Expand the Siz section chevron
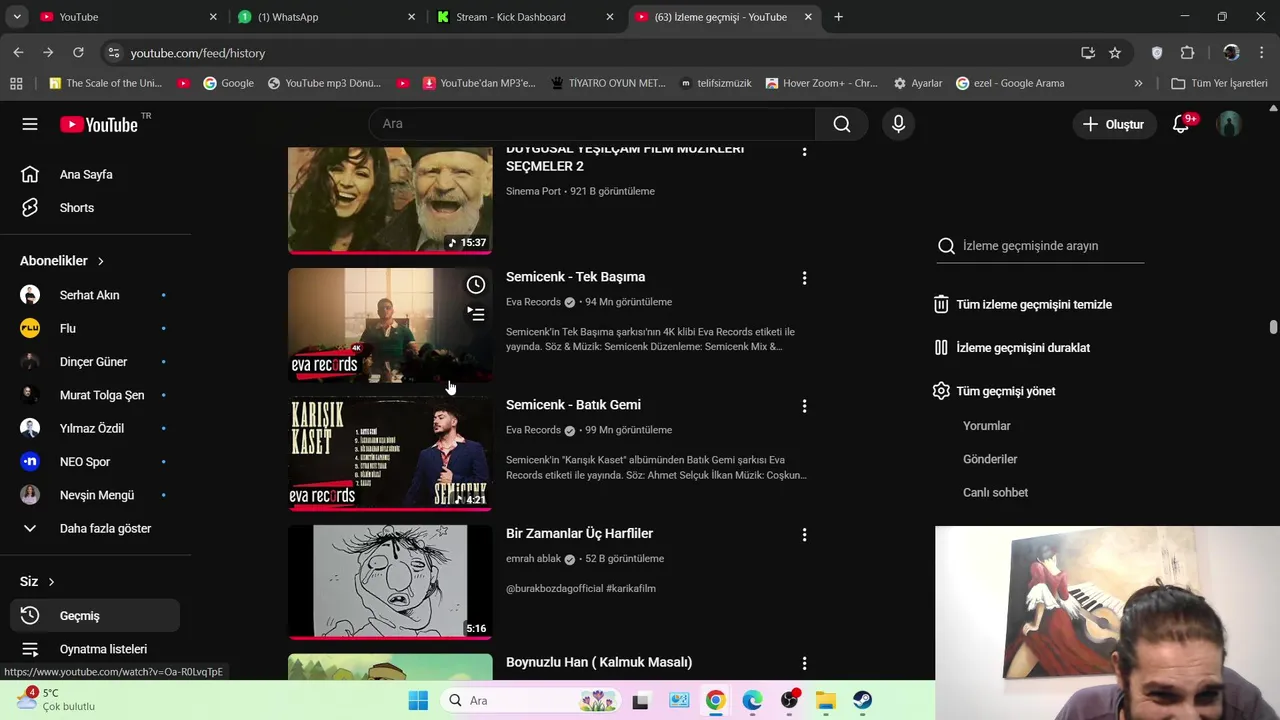Viewport: 1280px width, 720px height. pos(51,582)
